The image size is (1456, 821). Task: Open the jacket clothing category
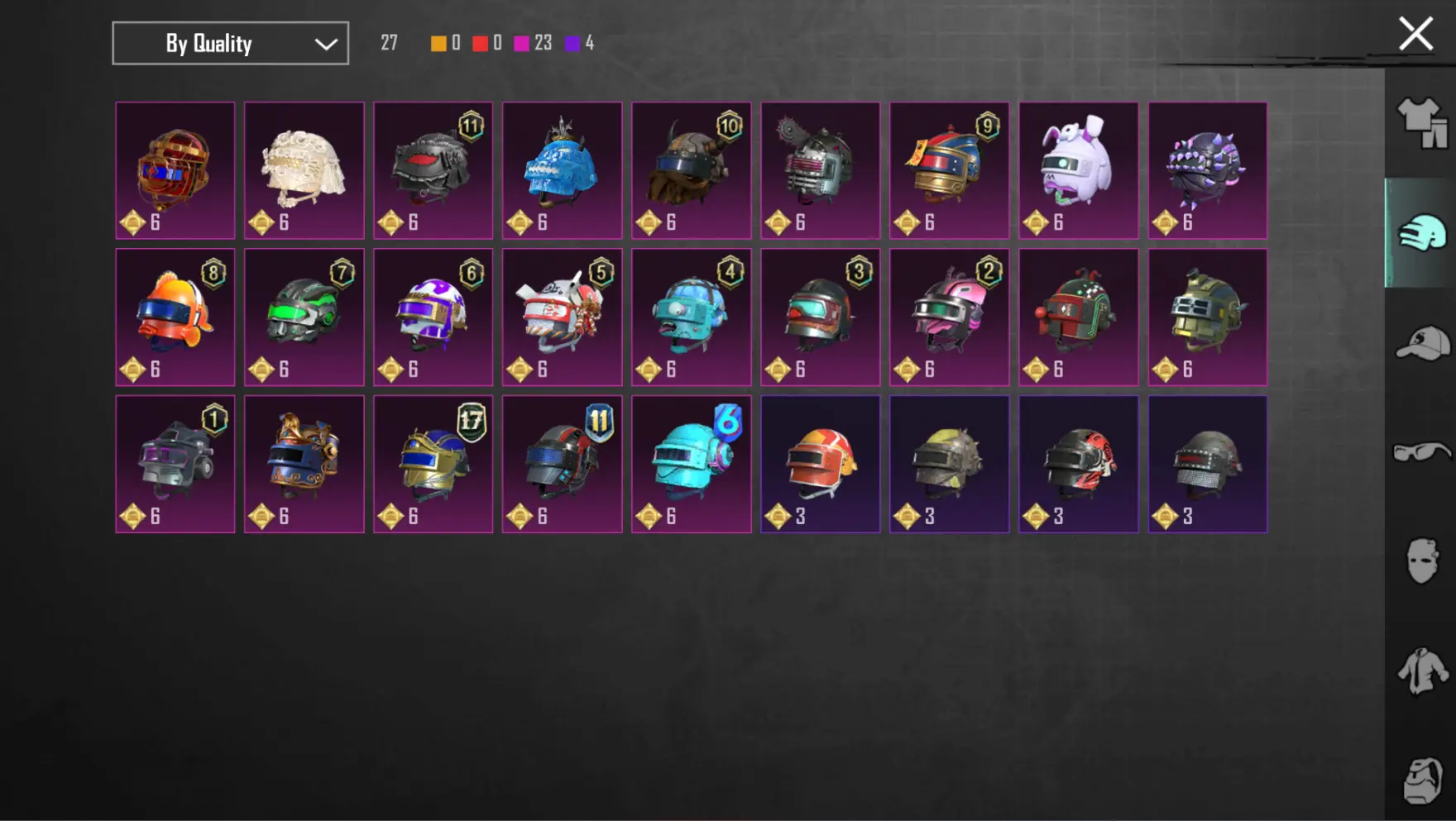click(1422, 671)
